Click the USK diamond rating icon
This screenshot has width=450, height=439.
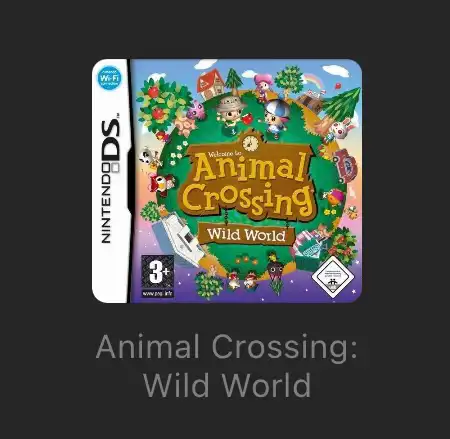click(332, 274)
